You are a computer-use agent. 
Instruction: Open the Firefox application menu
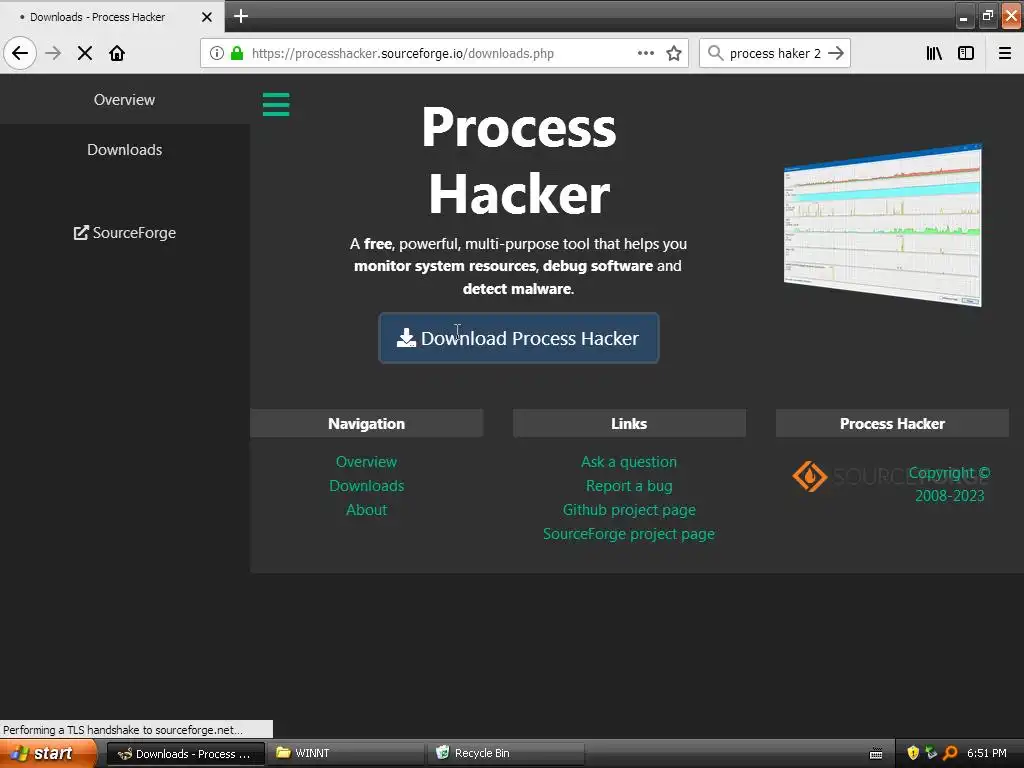[x=1005, y=53]
